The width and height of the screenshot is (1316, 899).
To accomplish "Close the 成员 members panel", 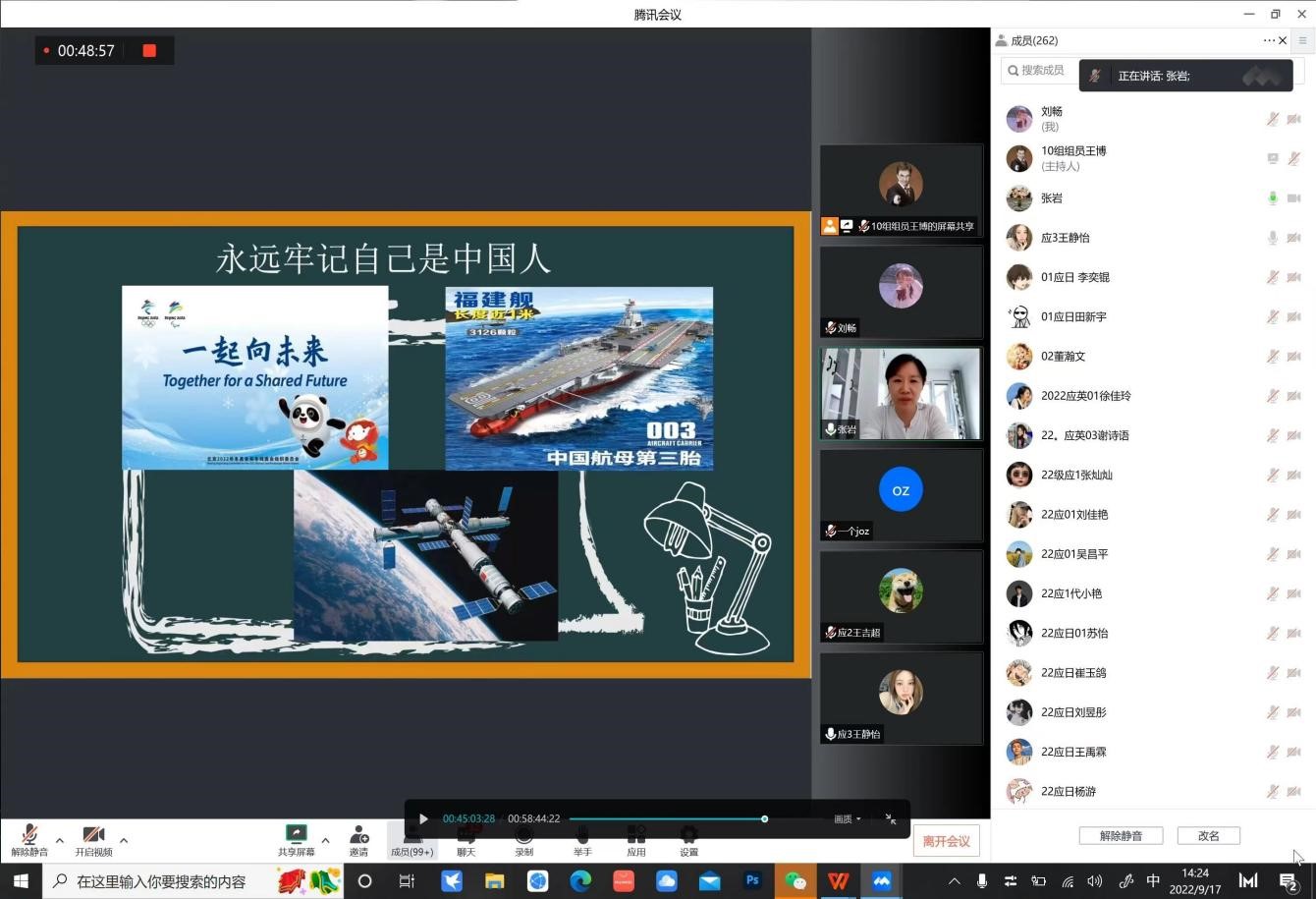I will point(1283,40).
